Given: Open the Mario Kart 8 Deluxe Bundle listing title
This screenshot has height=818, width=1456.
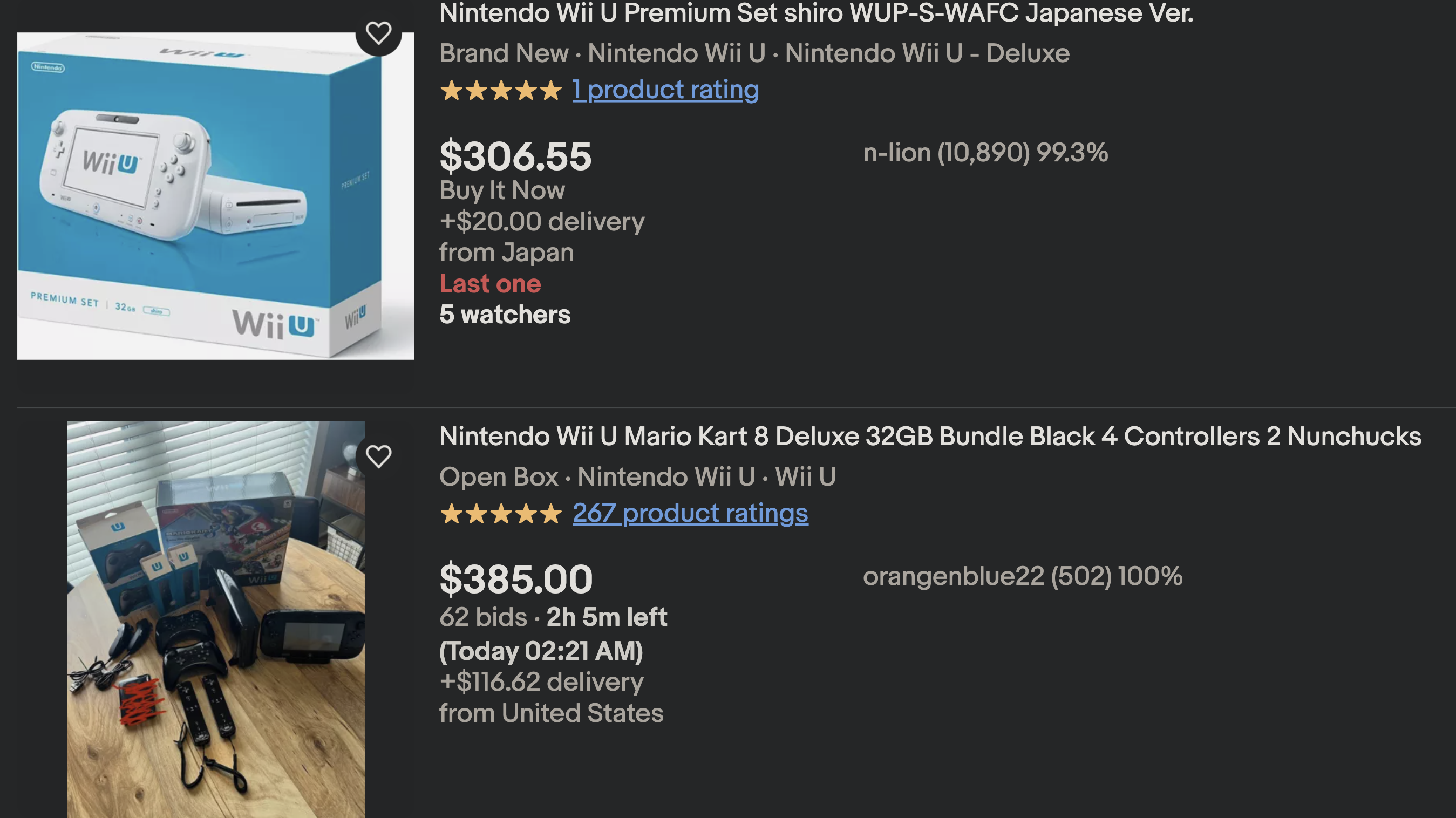Looking at the screenshot, I should [930, 437].
